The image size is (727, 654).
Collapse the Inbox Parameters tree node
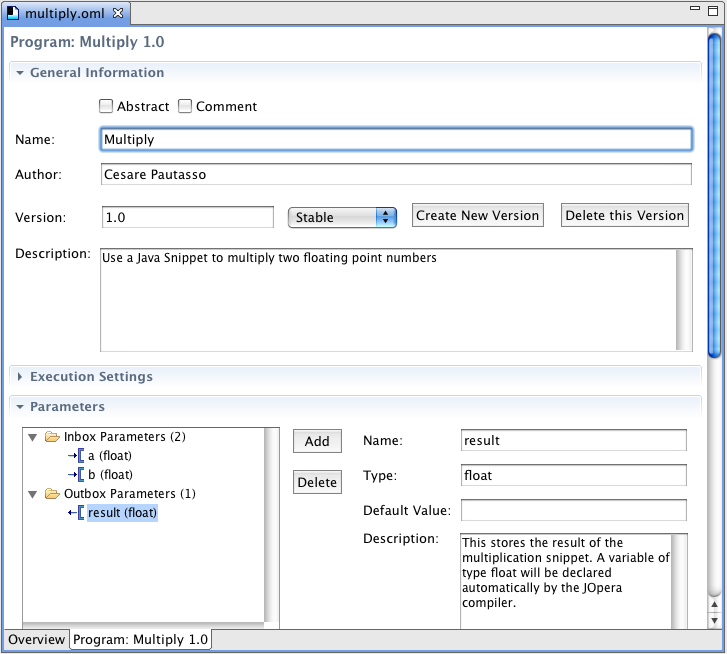[x=32, y=437]
